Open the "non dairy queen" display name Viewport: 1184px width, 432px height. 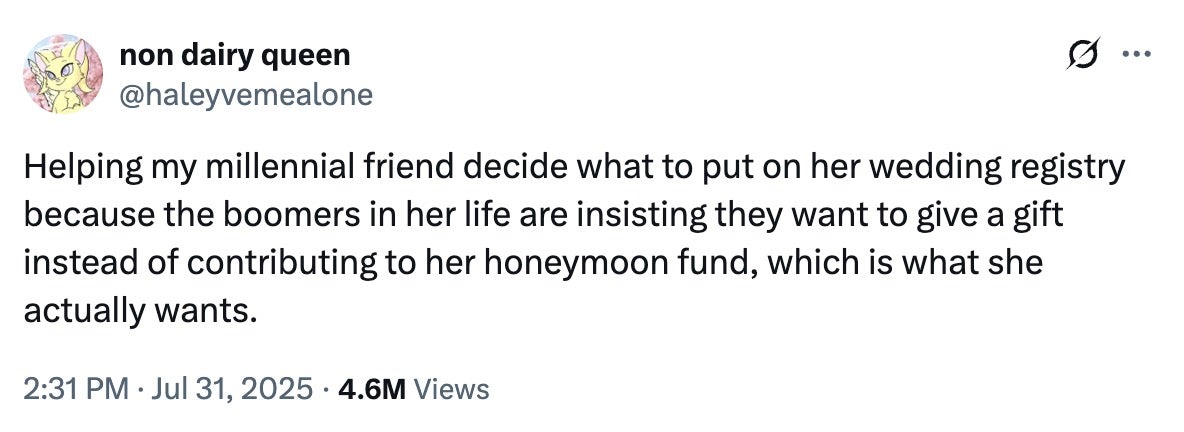coord(234,55)
